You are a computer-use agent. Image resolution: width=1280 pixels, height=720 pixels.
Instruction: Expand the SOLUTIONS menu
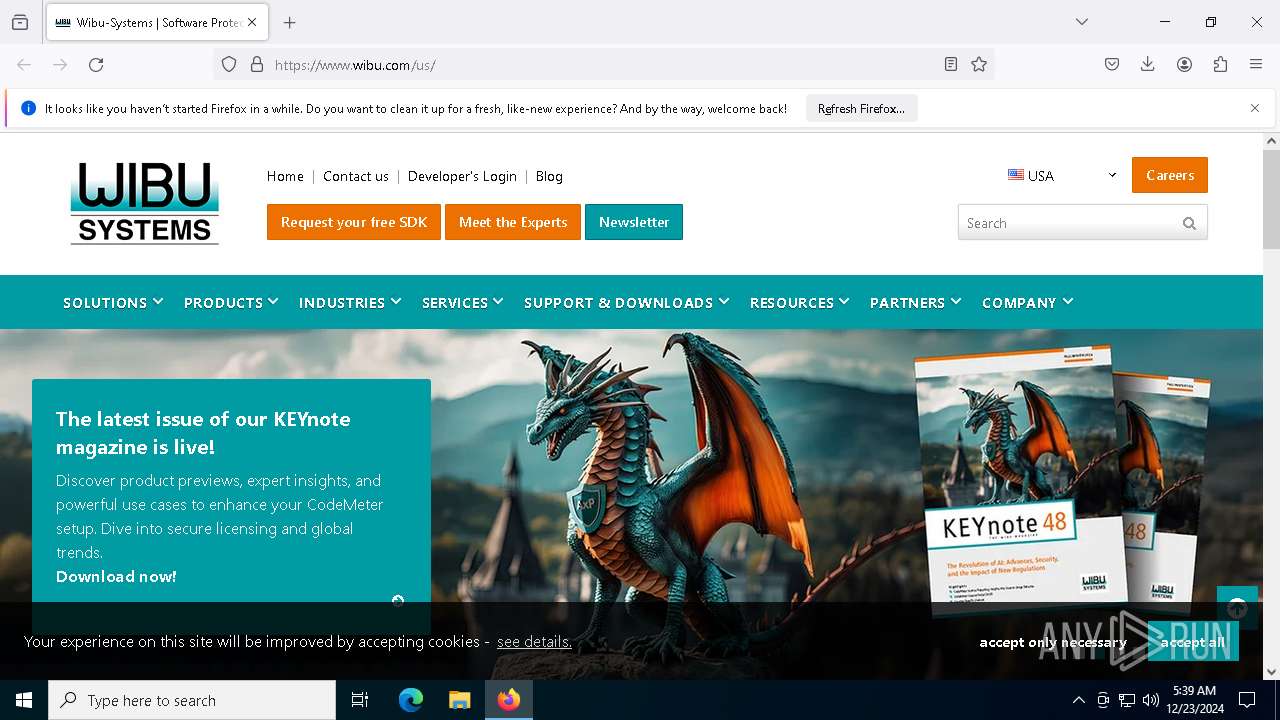pos(113,302)
